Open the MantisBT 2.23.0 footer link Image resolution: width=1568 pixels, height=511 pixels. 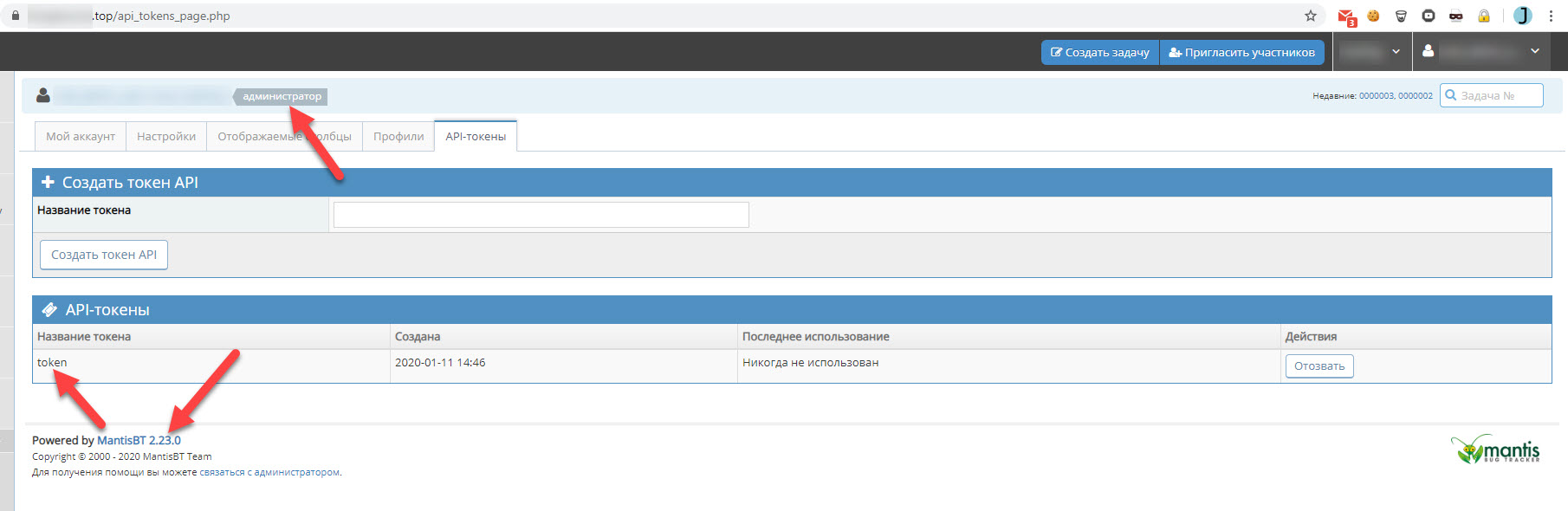(x=139, y=440)
